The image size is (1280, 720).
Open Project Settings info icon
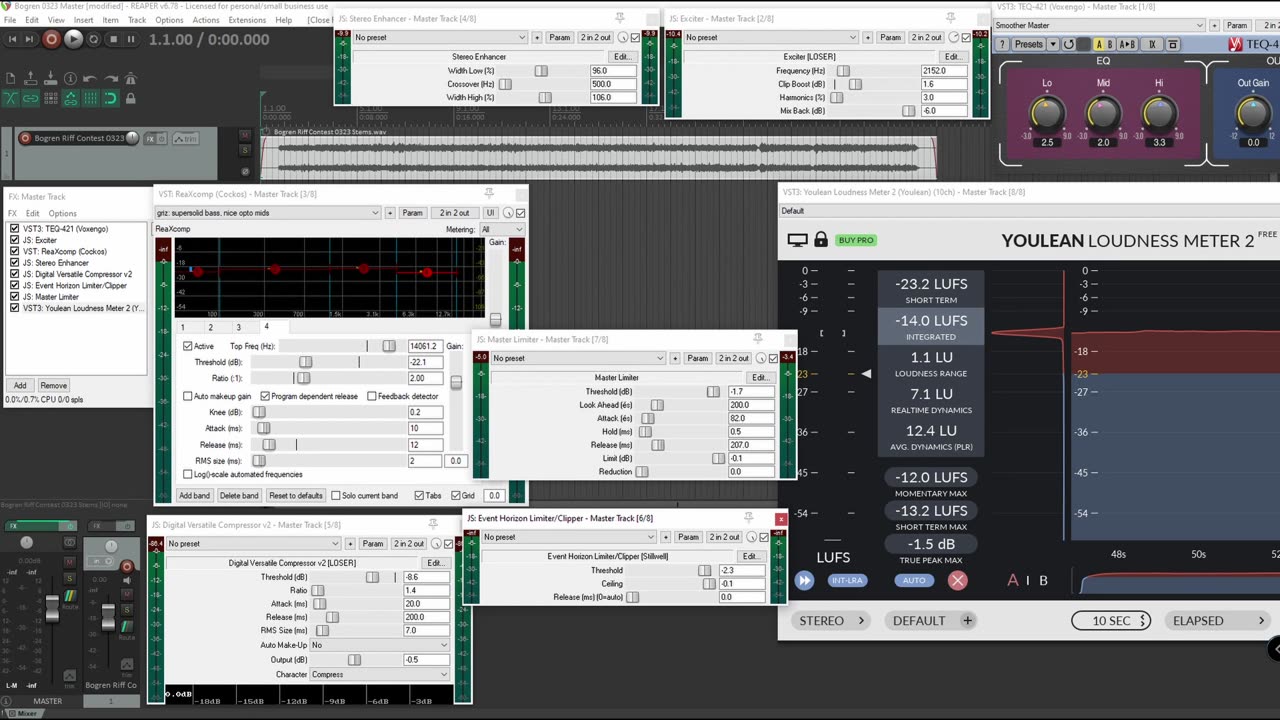coord(70,79)
